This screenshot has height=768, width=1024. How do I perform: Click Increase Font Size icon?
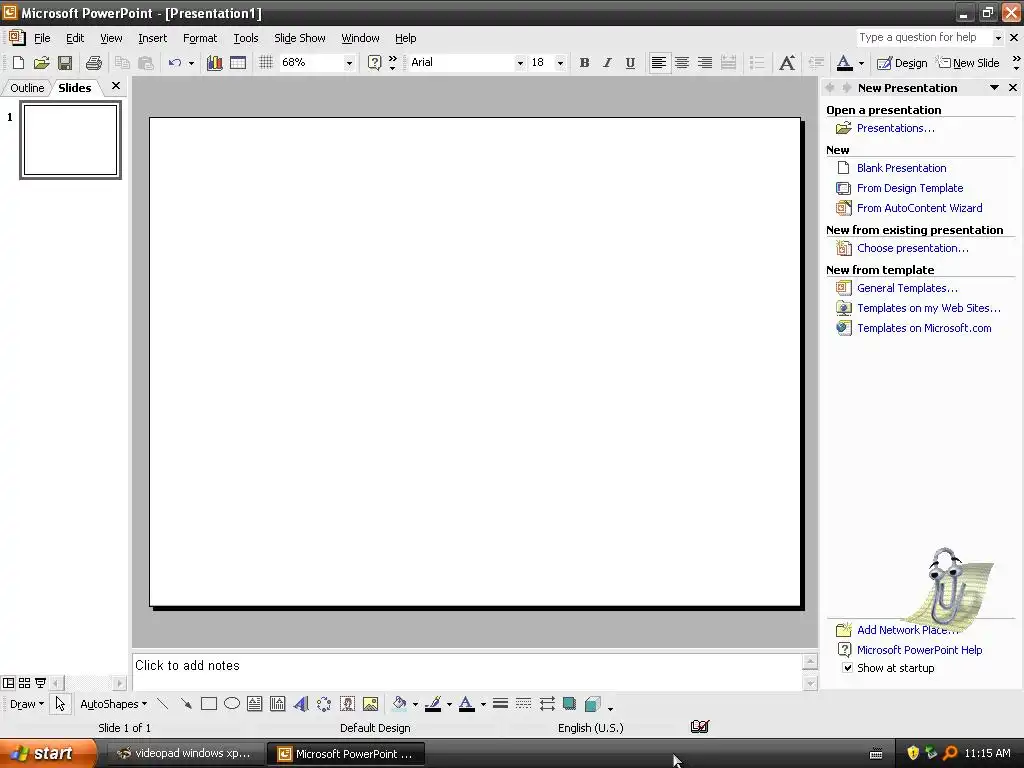point(787,63)
